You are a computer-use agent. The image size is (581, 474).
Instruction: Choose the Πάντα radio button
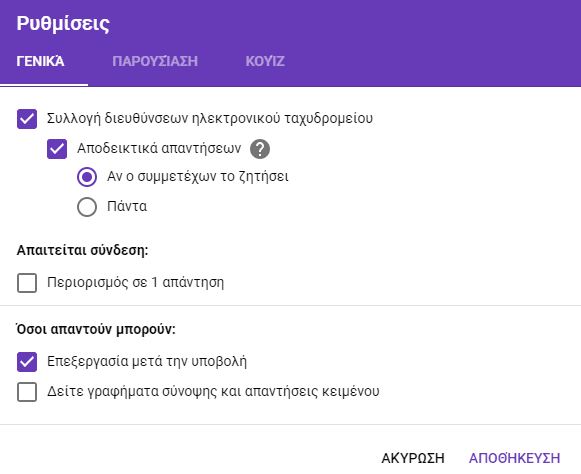tap(87, 207)
